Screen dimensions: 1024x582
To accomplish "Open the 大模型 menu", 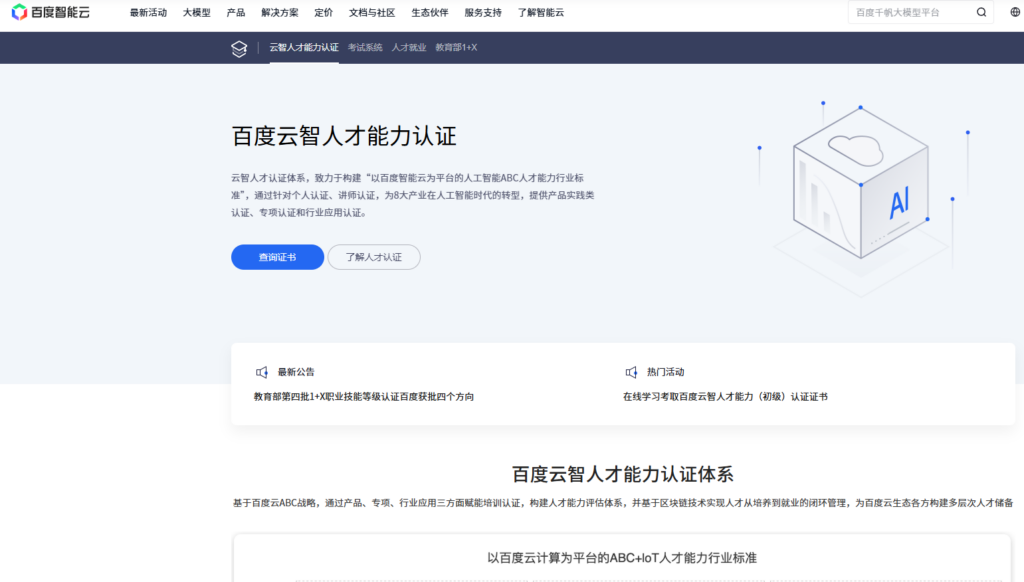I will [x=196, y=13].
